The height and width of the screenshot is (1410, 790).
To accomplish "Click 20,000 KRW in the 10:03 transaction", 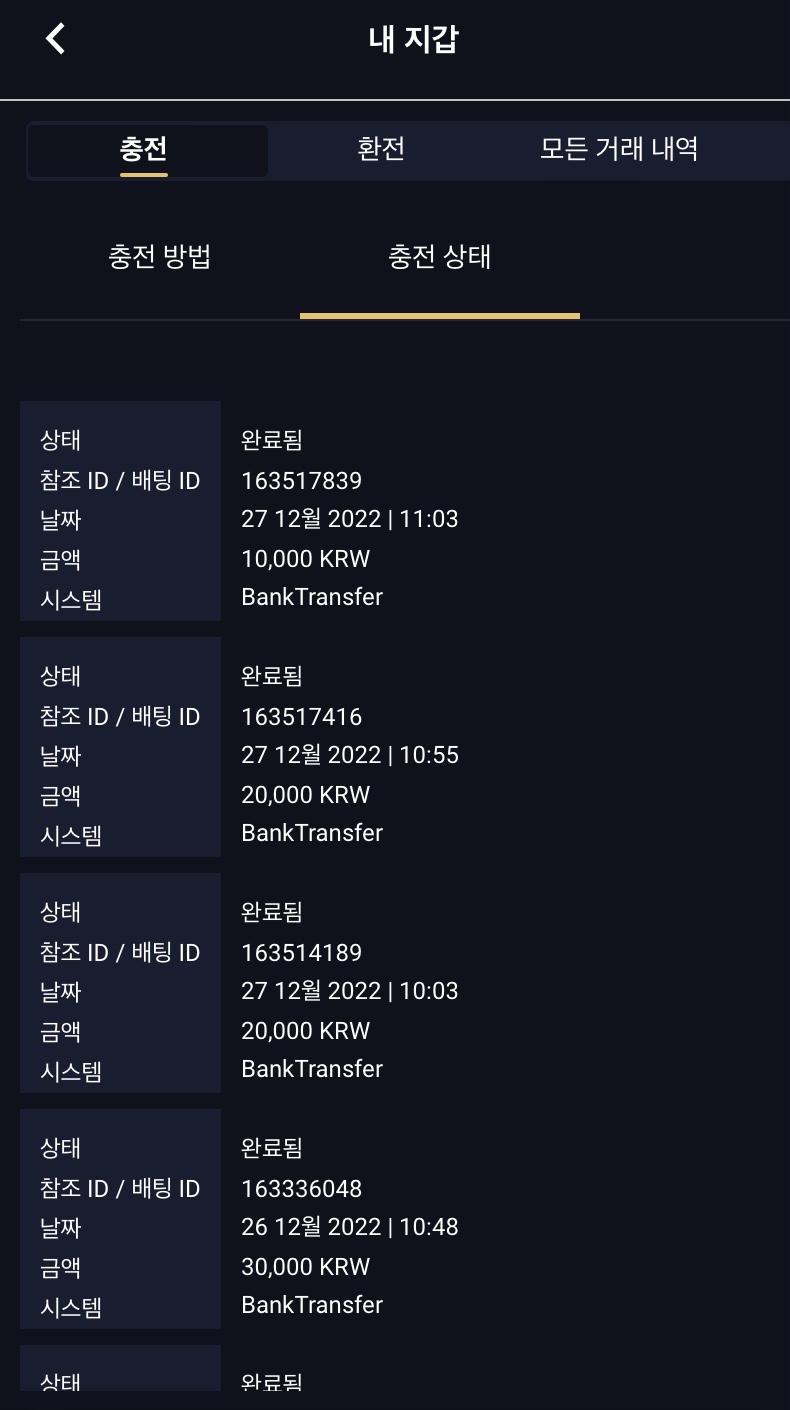I will click(305, 1031).
